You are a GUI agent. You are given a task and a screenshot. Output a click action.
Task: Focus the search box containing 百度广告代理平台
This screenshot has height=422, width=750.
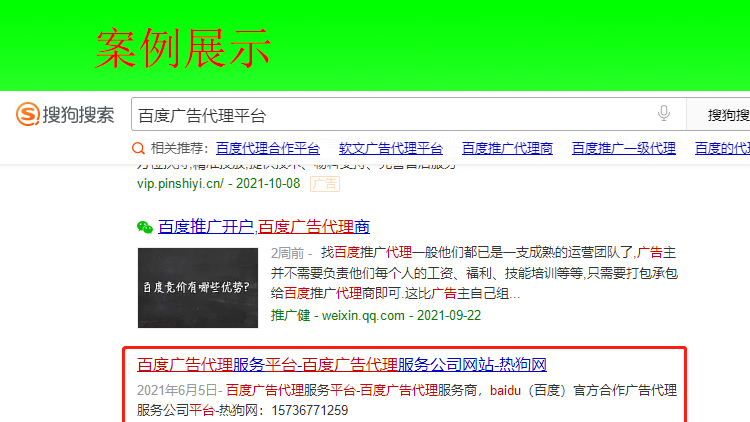coord(408,114)
